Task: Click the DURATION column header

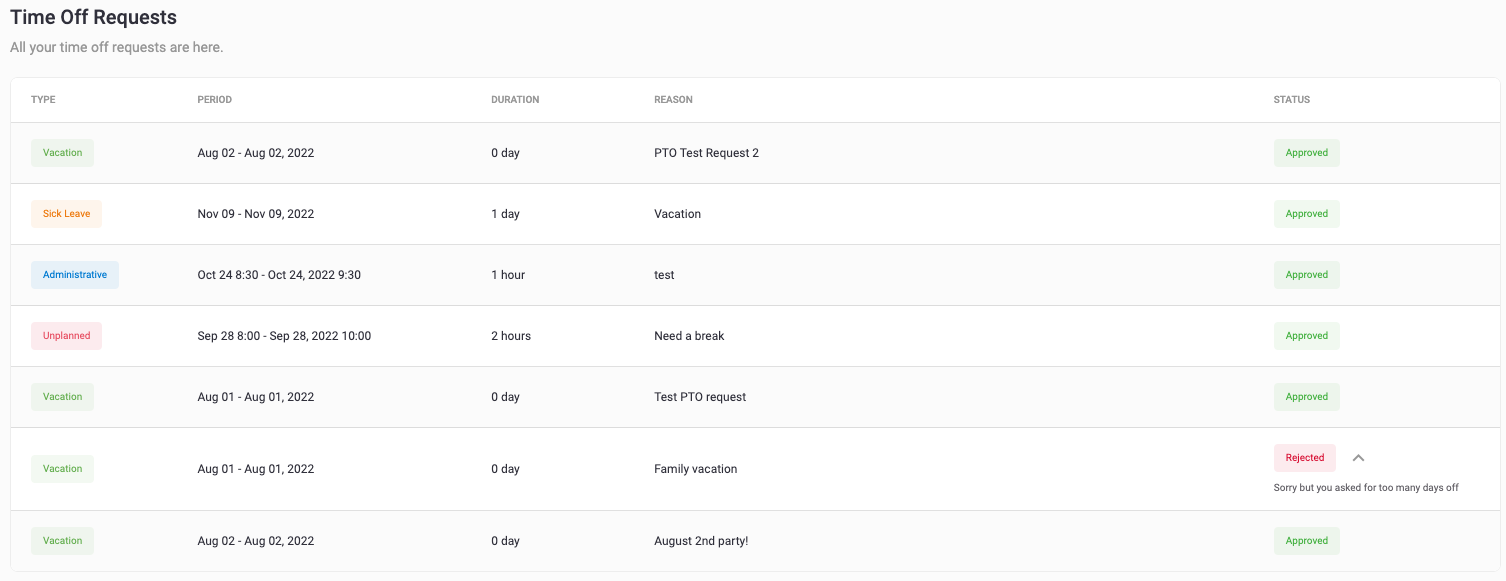Action: coord(515,100)
